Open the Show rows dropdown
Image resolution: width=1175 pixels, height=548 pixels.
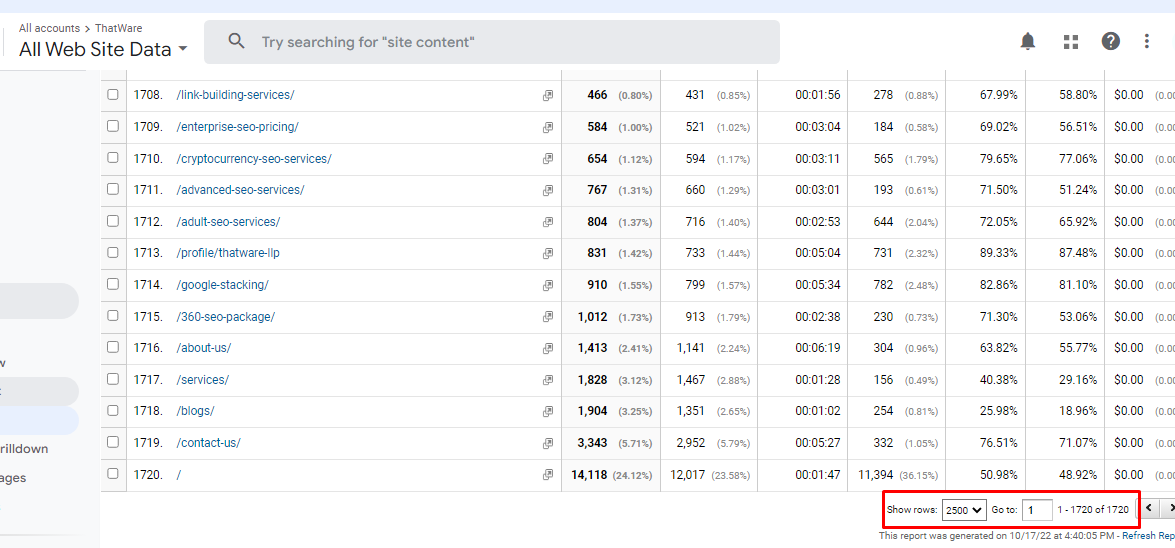tap(964, 510)
